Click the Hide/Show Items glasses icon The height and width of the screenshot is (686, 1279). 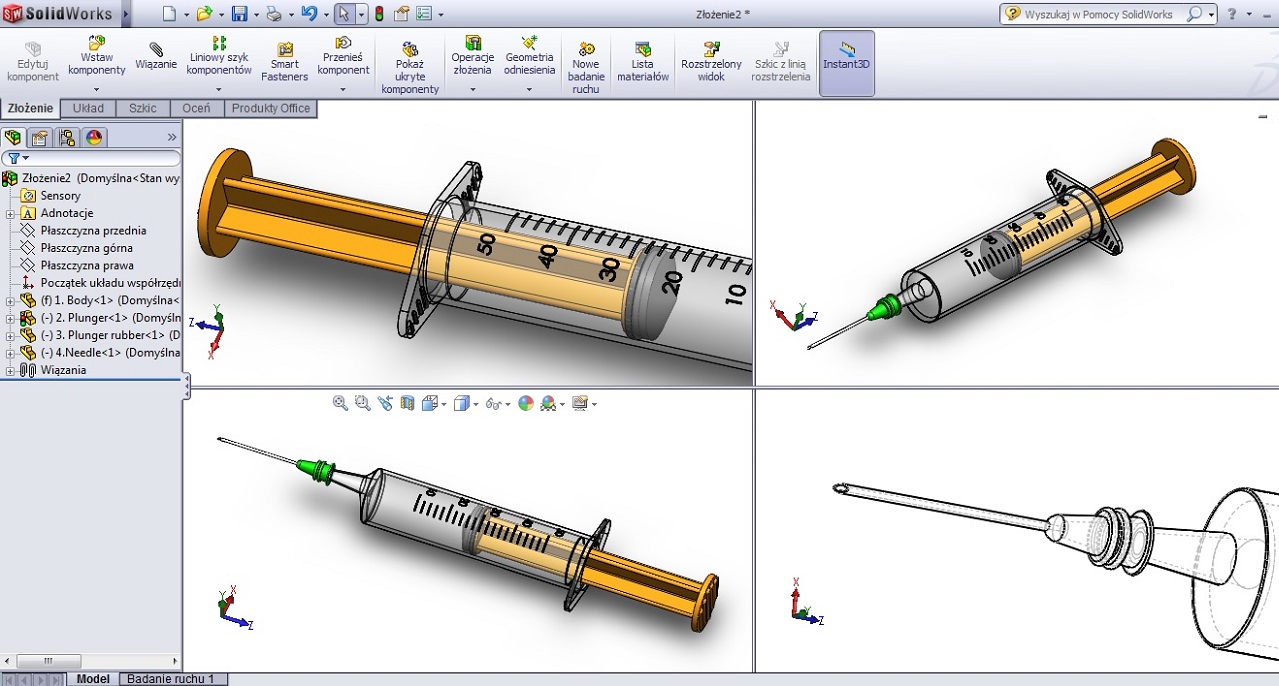[493, 403]
